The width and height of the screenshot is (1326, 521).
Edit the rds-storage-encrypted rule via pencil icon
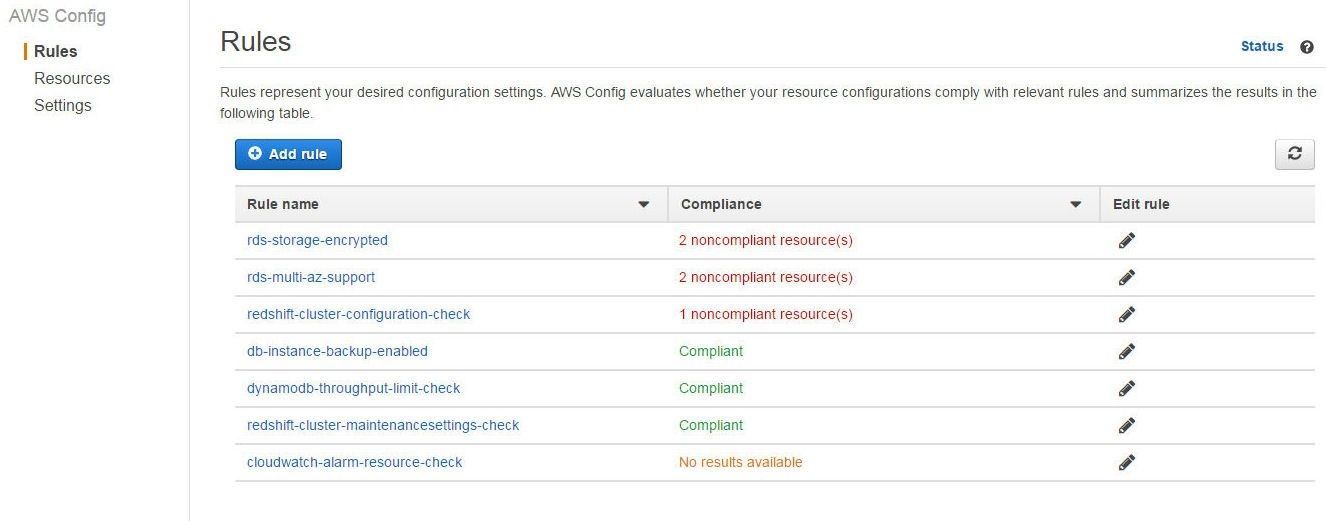coord(1127,240)
